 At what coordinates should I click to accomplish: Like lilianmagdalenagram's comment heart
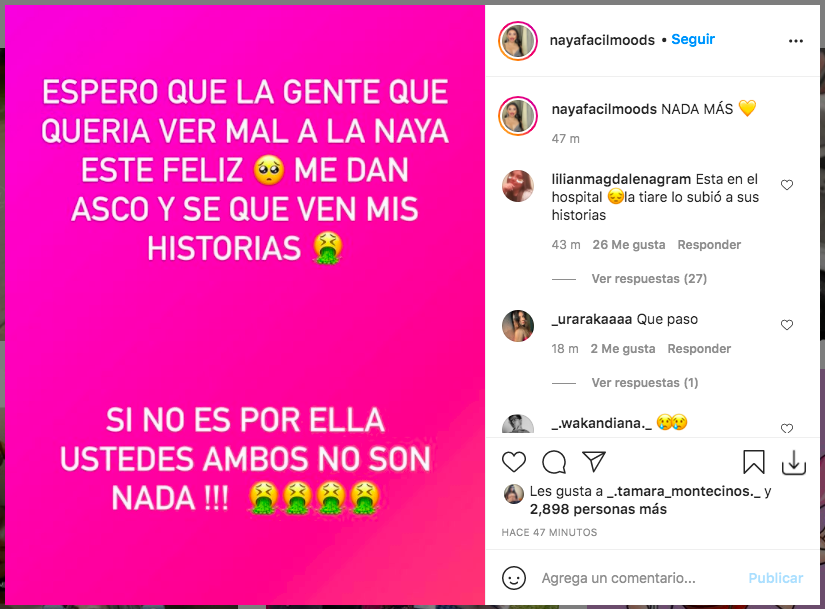coord(787,185)
